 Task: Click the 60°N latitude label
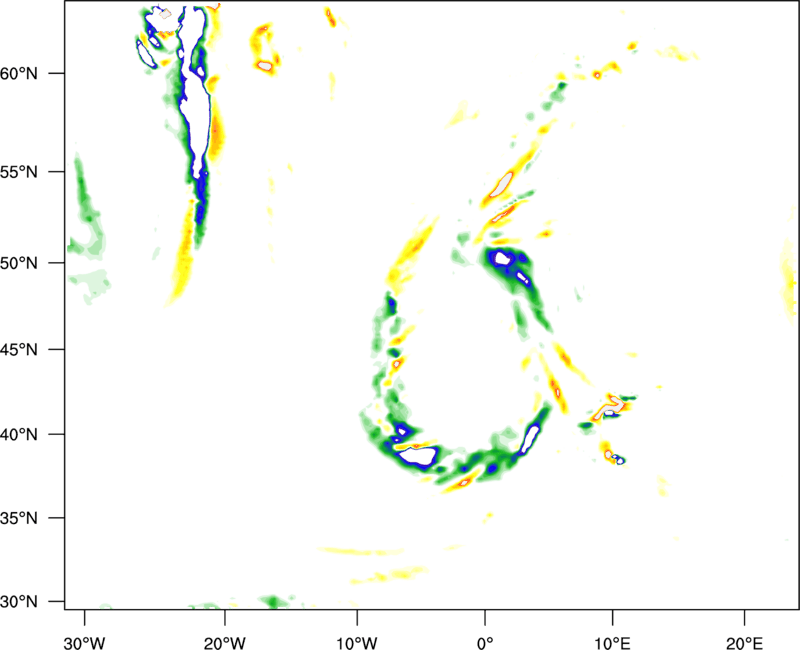click(x=19, y=74)
